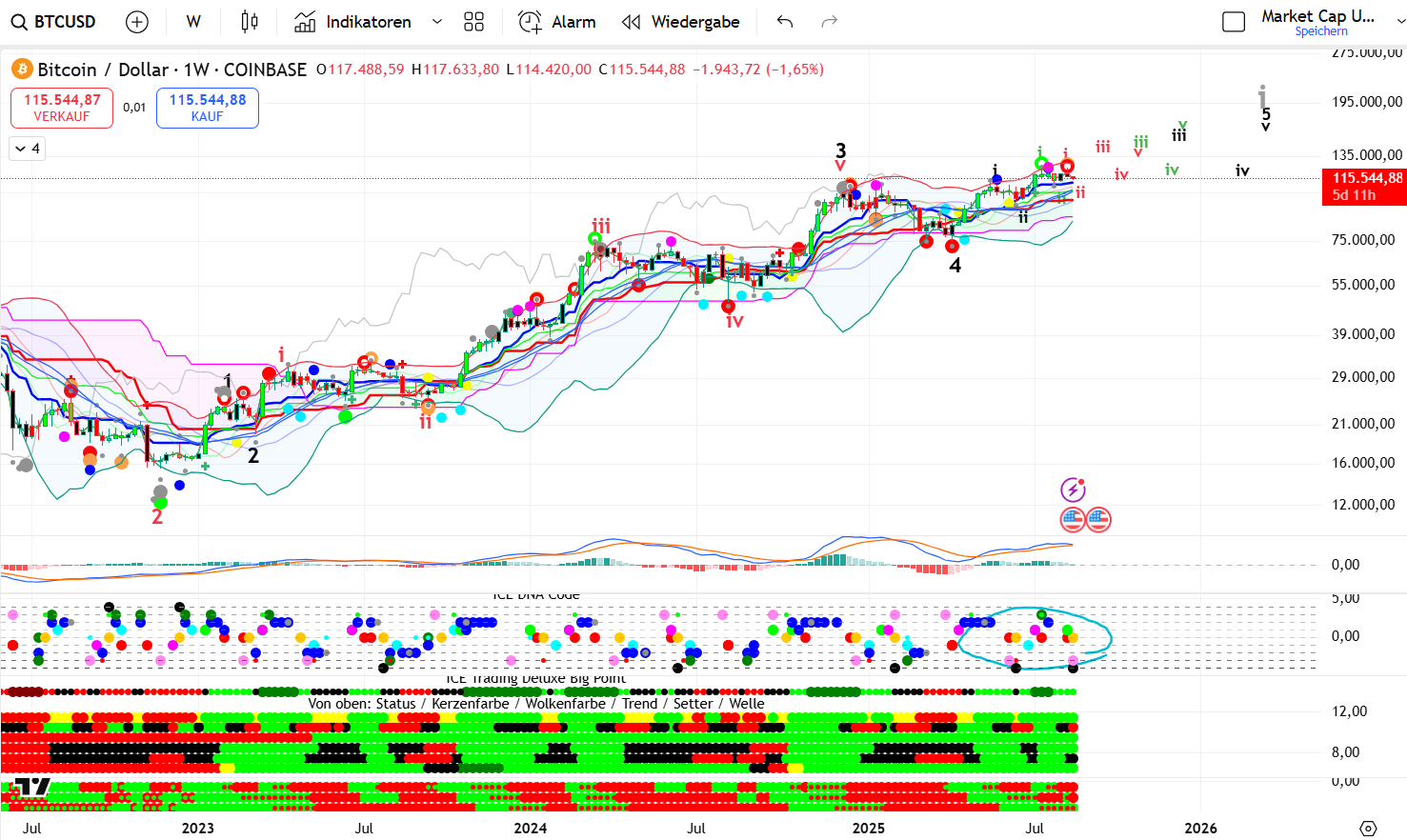Change the W weekly interval

[x=193, y=22]
